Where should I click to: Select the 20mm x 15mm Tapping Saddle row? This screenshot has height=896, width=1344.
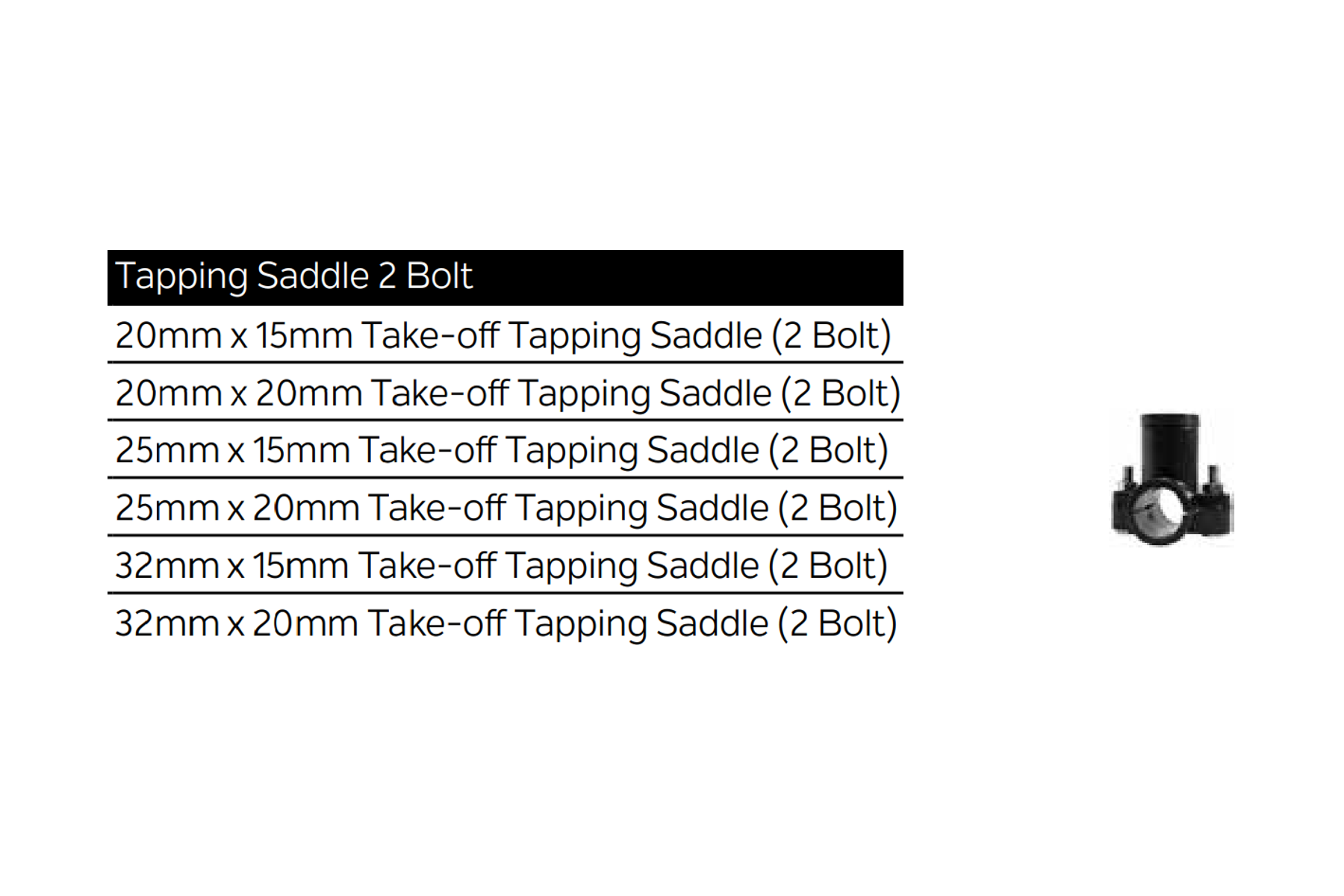[505, 335]
